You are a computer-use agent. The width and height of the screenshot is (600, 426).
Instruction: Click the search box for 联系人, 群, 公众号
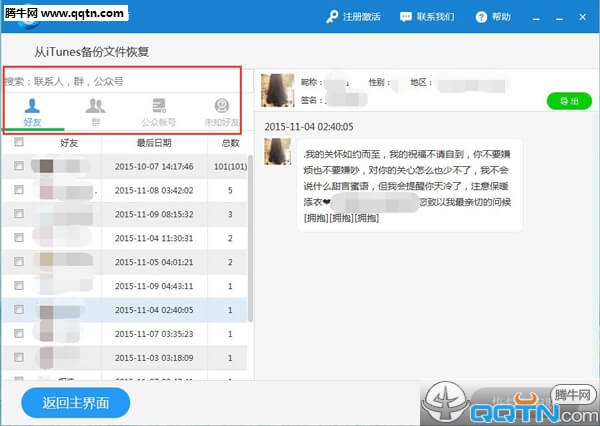point(122,81)
